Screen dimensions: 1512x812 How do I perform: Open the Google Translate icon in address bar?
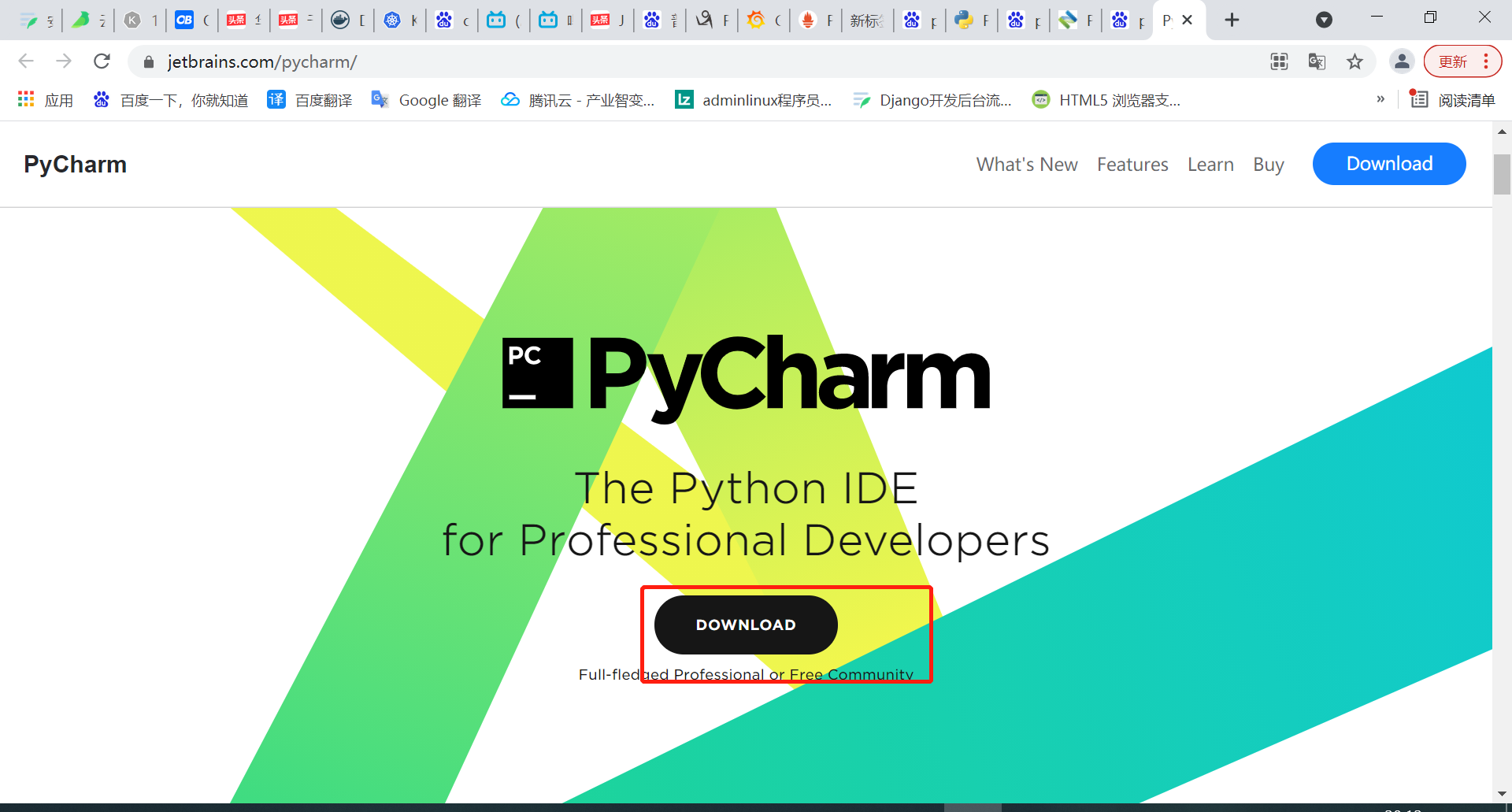[1317, 61]
